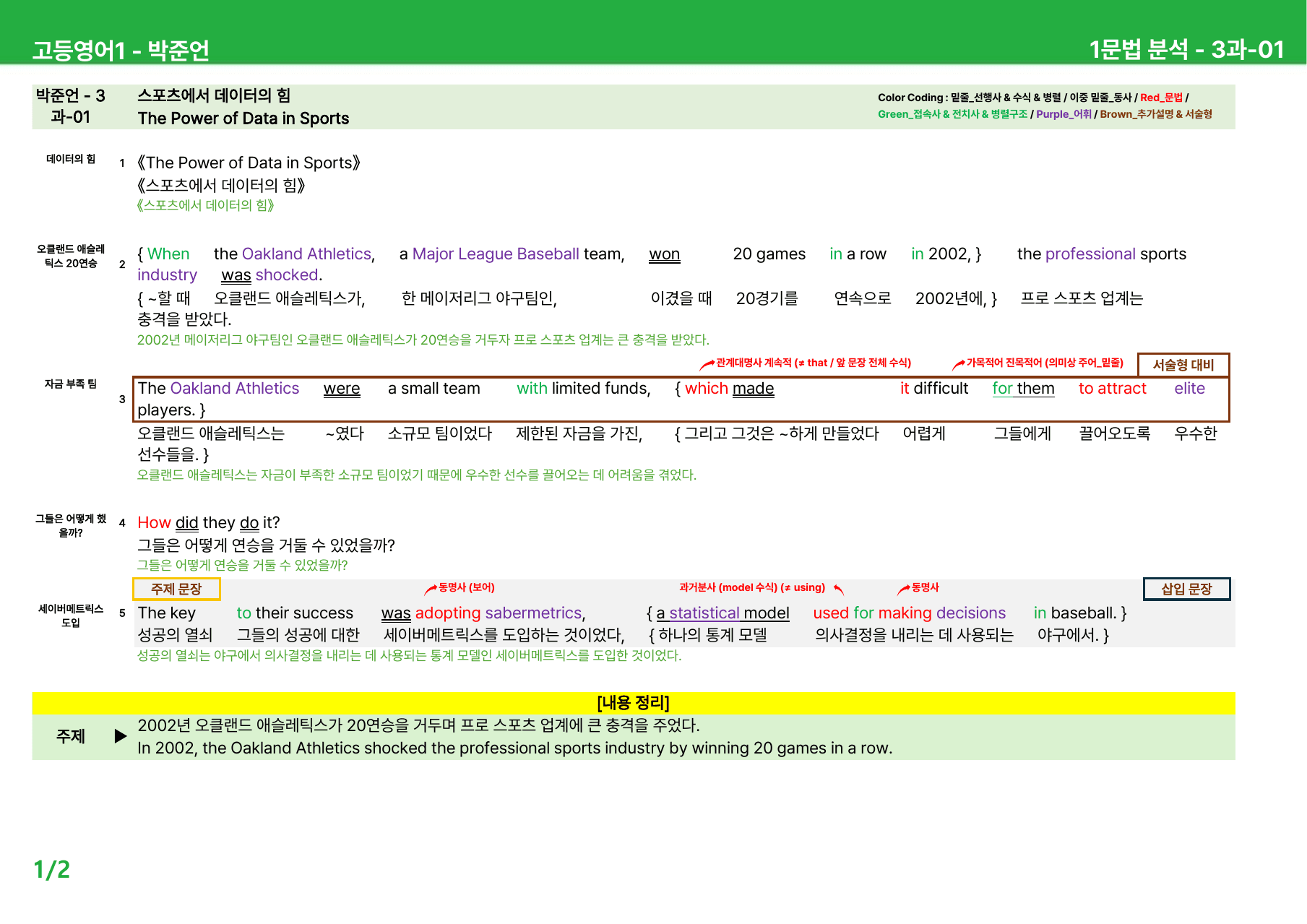Viewport: 1307px width, 924px height.
Task: Click the red arrow beside the 동명사 (보어) note
Action: pyautogui.click(x=431, y=590)
